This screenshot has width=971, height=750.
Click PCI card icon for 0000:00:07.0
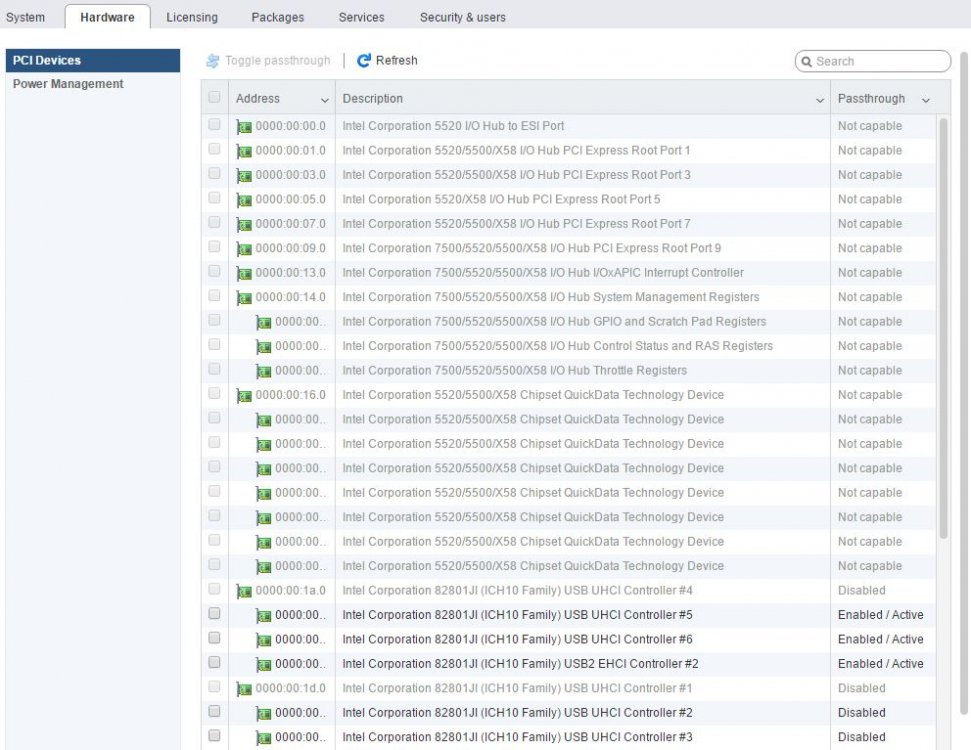tap(244, 225)
